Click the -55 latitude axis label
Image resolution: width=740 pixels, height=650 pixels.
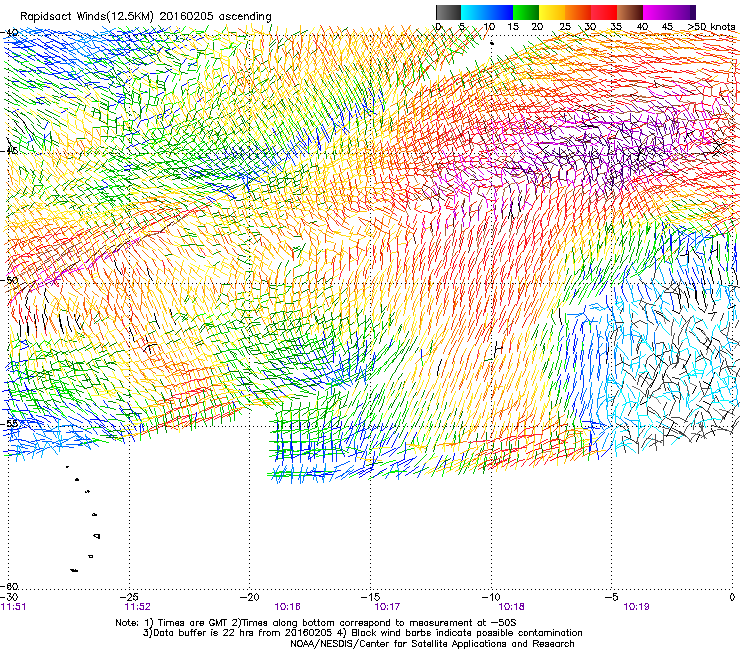(9, 423)
